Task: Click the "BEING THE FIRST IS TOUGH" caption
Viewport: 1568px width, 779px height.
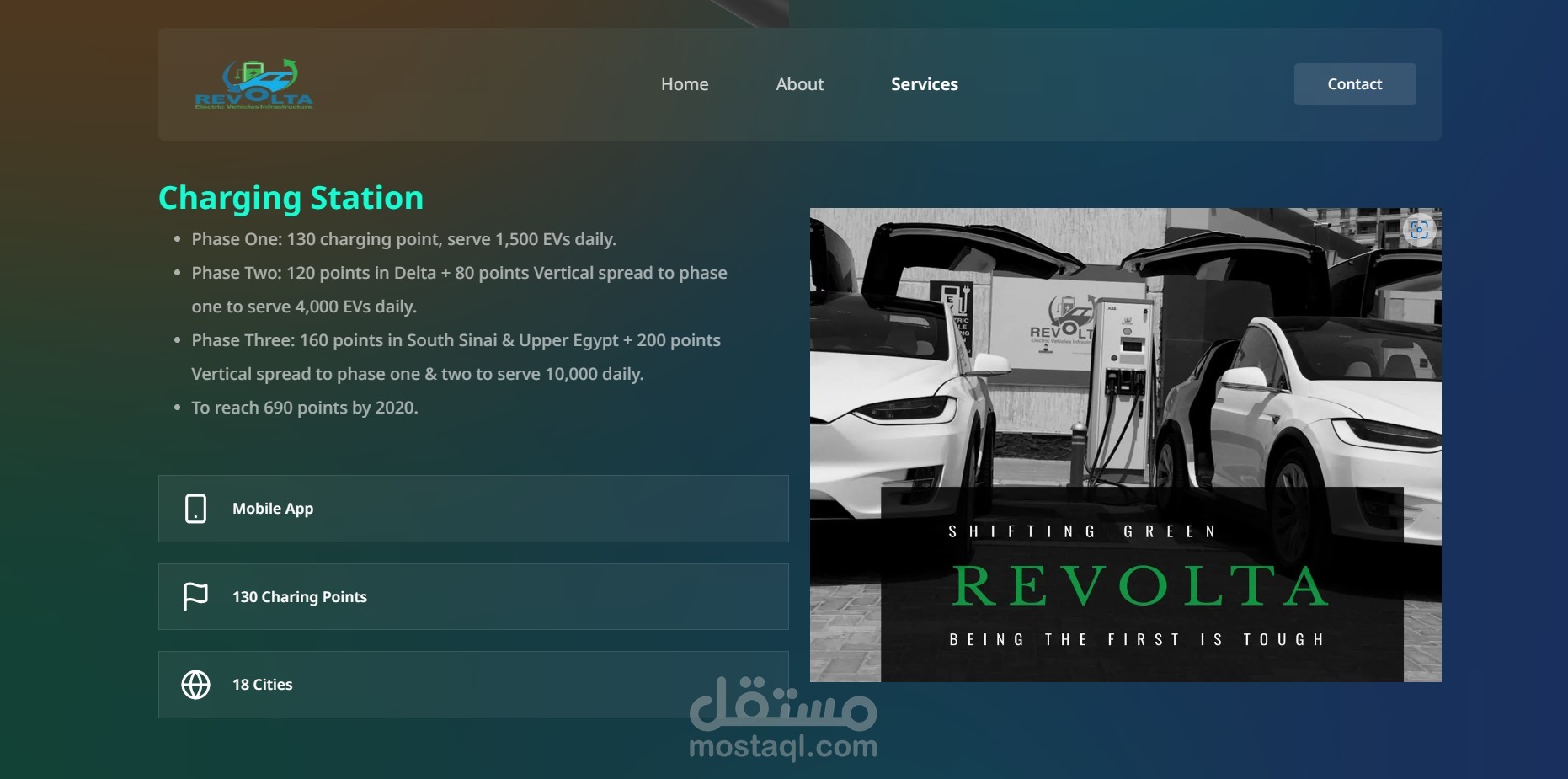Action: 1137,640
